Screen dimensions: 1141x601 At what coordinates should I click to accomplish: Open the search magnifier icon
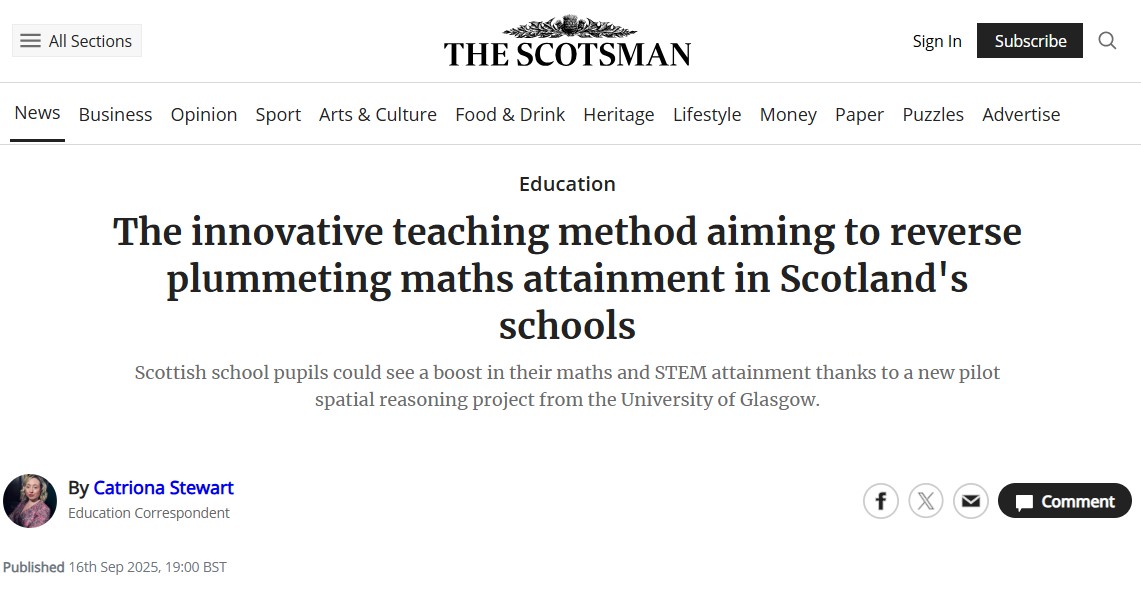(1107, 41)
